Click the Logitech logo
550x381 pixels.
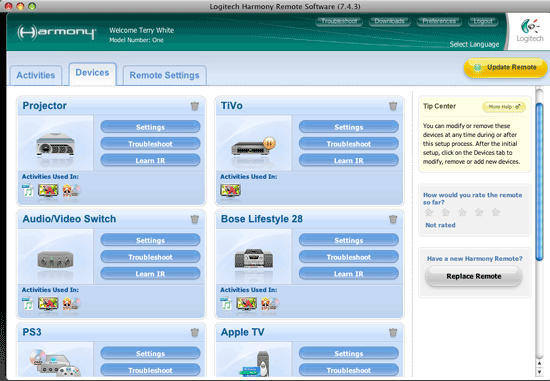point(530,31)
